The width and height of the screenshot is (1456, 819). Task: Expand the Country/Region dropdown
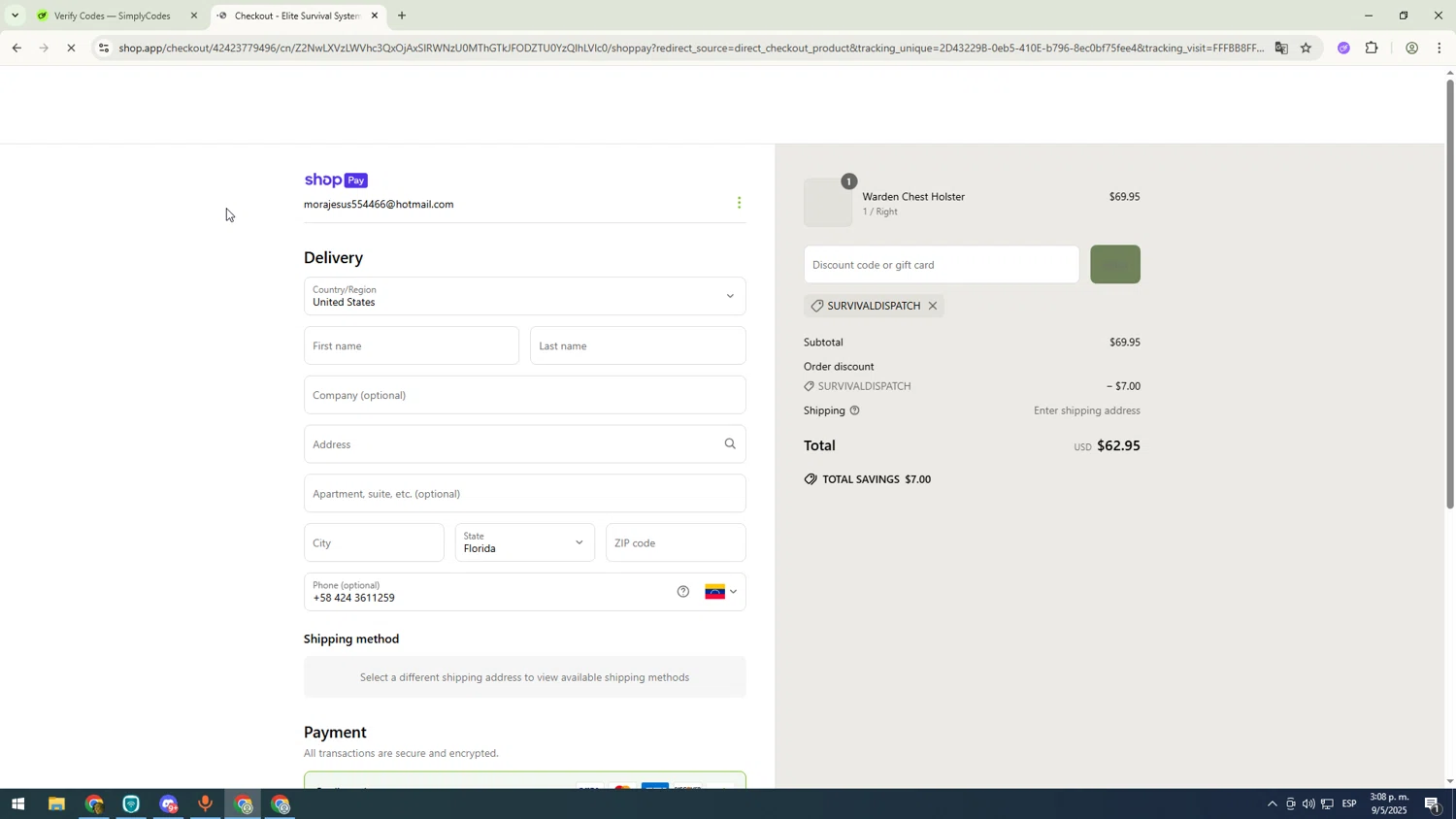[524, 296]
